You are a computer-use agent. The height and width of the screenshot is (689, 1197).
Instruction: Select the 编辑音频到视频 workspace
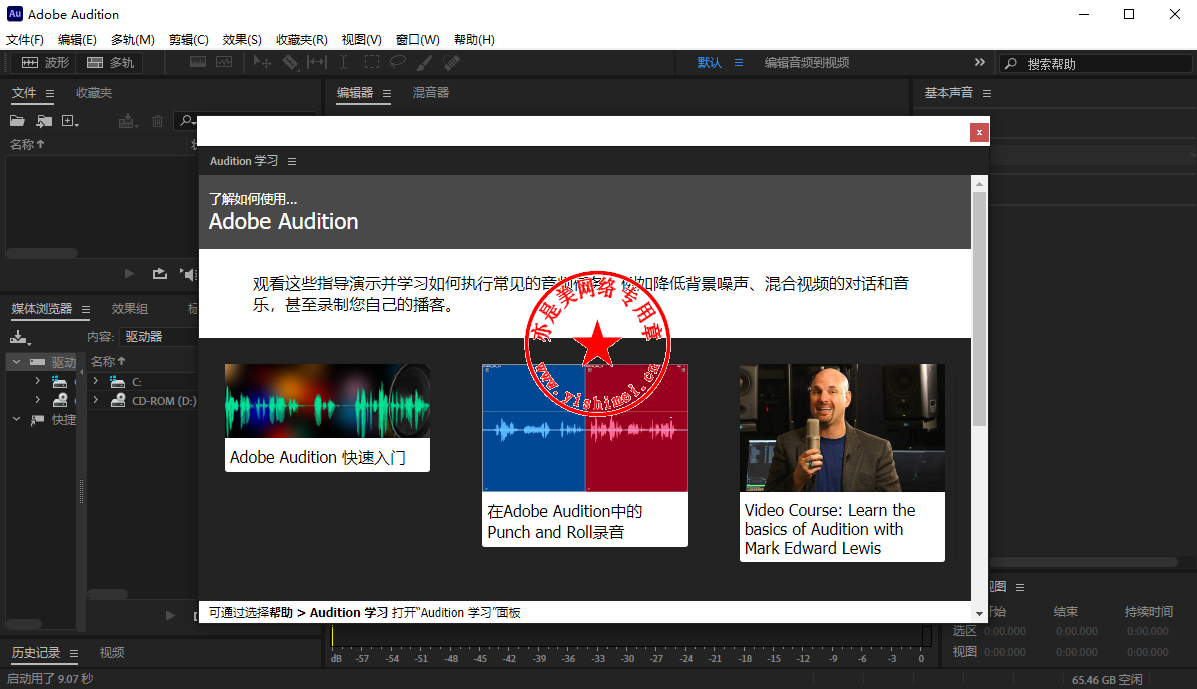click(807, 63)
